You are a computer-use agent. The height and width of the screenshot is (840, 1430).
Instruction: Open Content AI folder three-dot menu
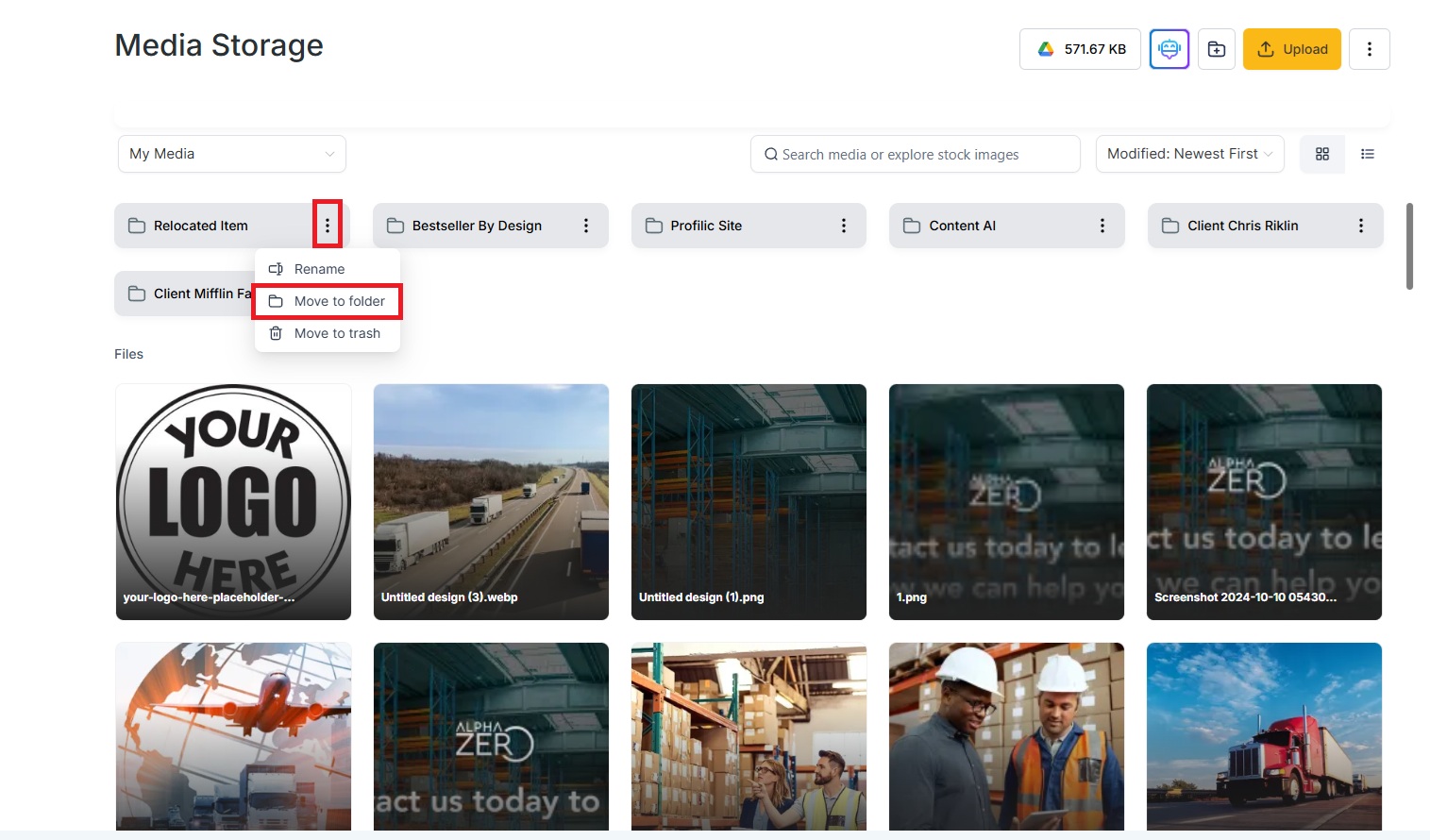[x=1102, y=226]
